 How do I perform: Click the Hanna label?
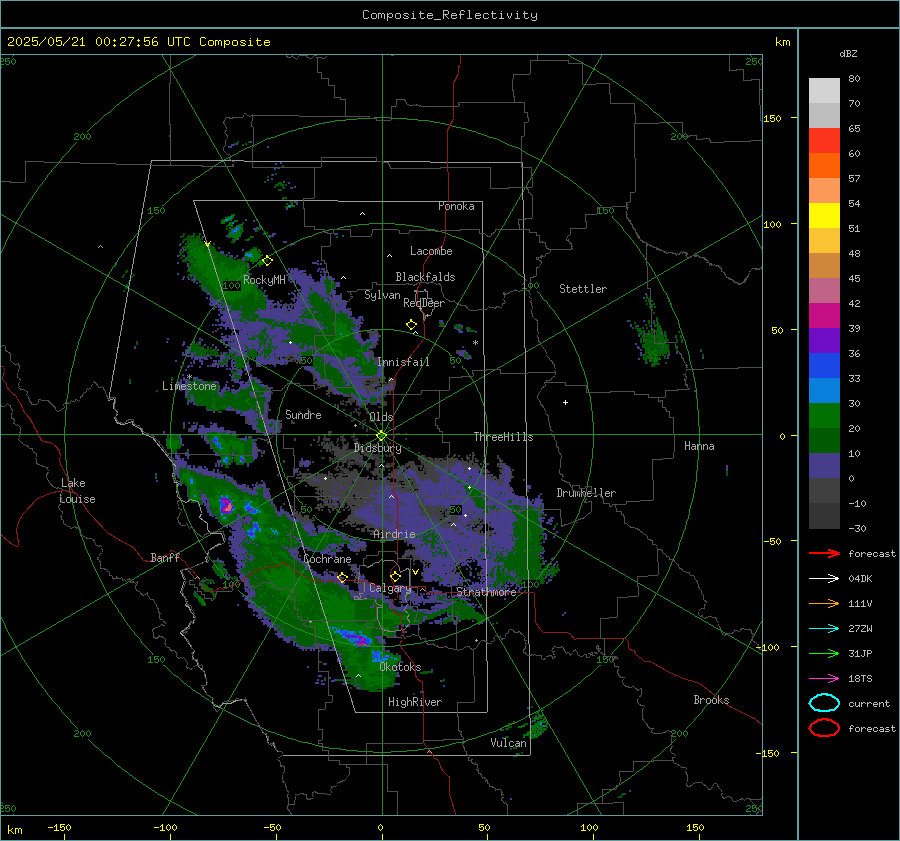[699, 446]
